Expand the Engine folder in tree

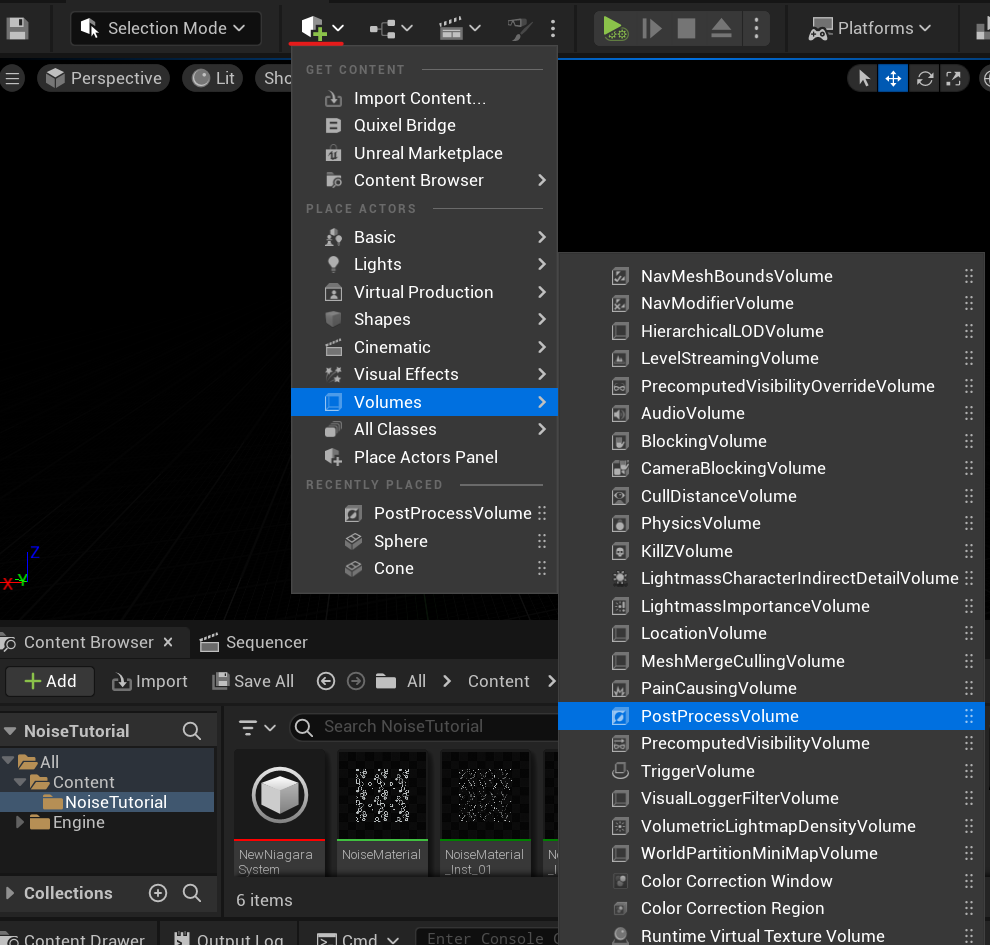(20, 822)
